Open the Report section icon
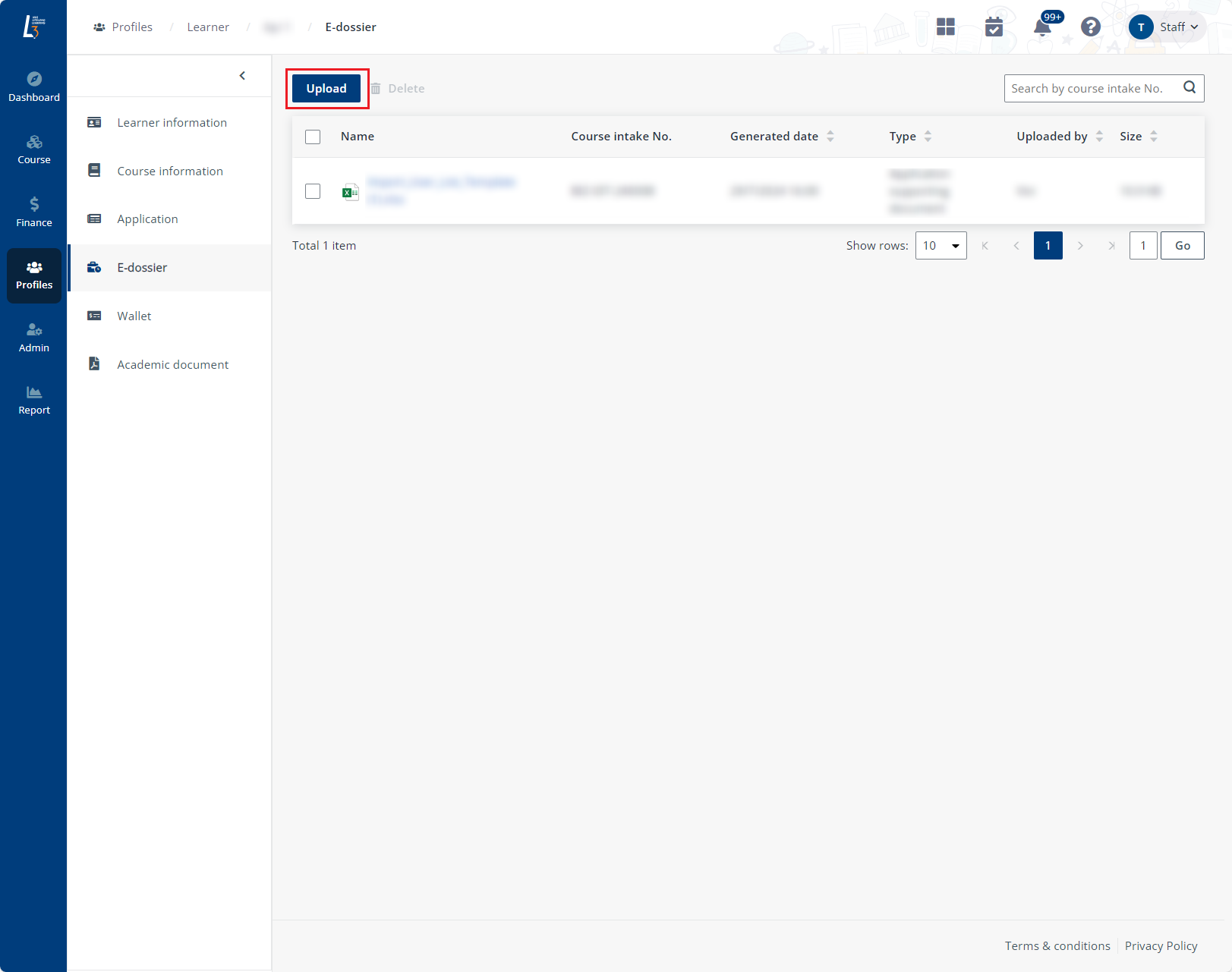Image resolution: width=1232 pixels, height=972 pixels. point(33,398)
